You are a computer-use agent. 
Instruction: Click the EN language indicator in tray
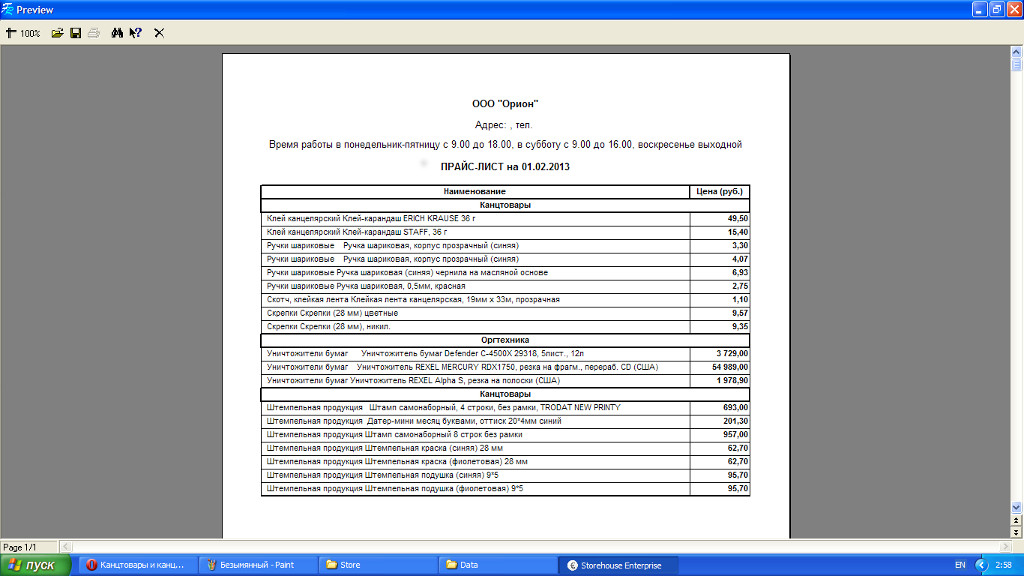(960, 565)
